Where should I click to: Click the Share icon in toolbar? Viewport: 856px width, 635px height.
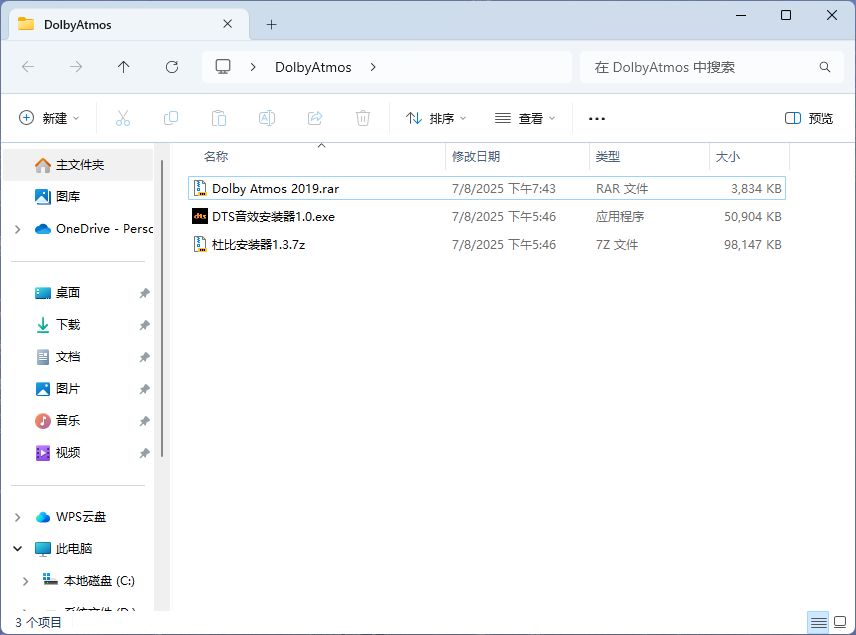click(x=315, y=118)
